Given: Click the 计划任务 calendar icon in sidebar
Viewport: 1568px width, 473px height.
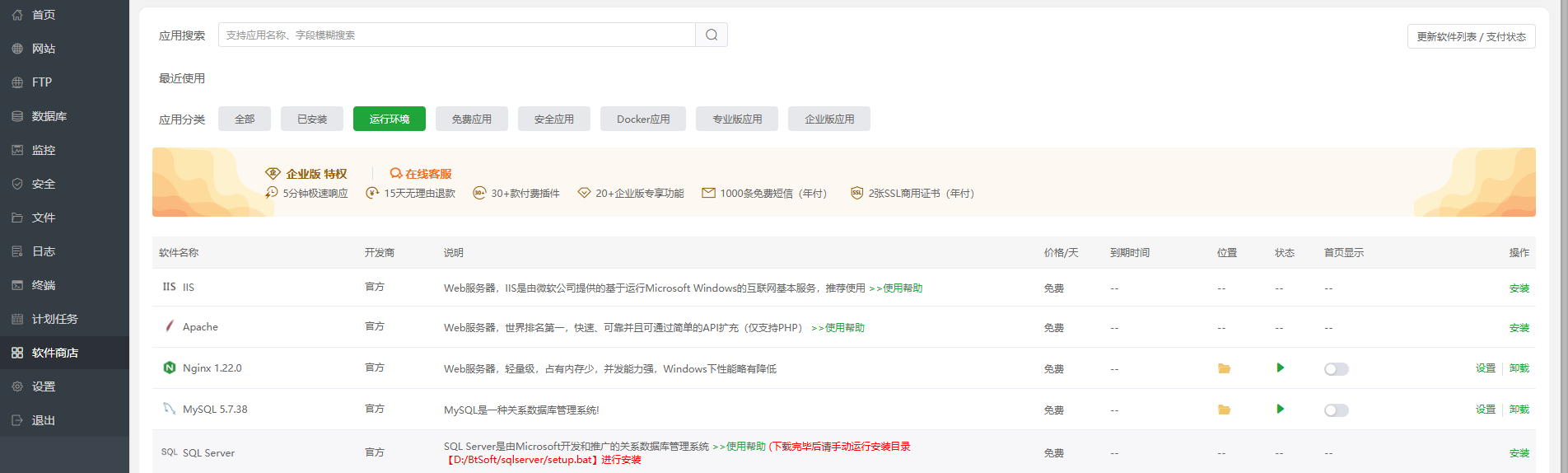Looking at the screenshot, I should pyautogui.click(x=17, y=319).
